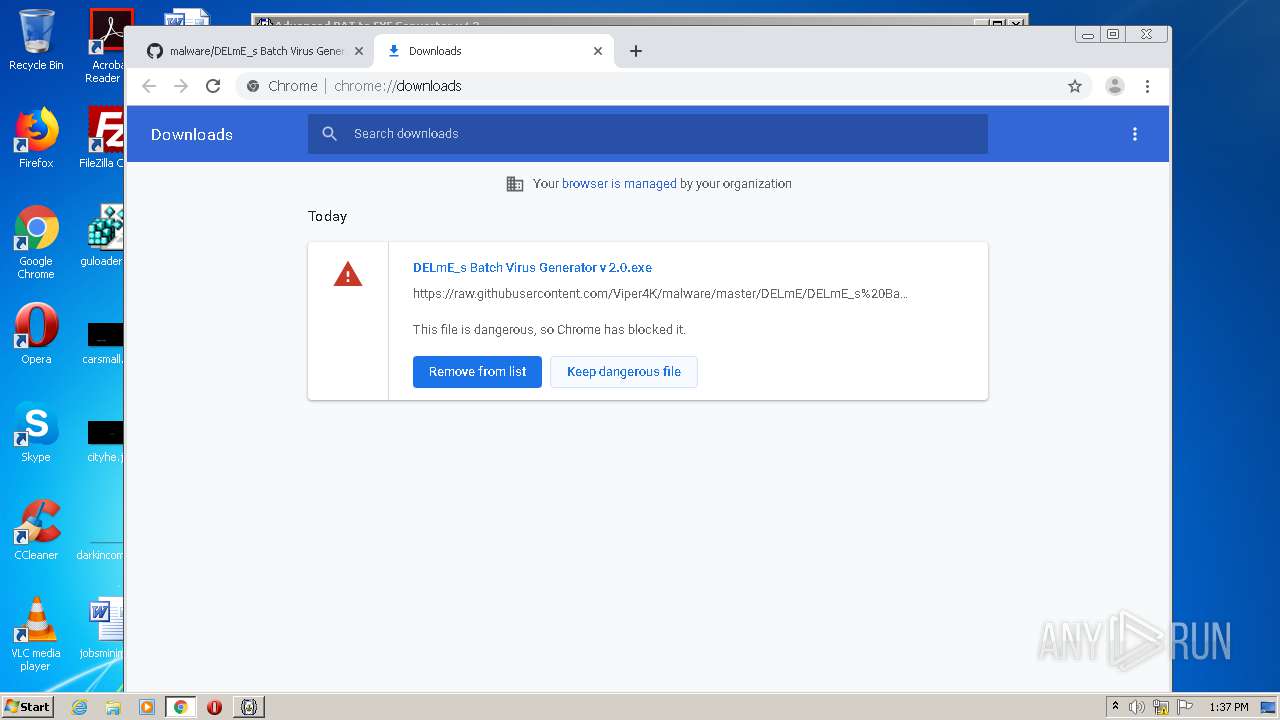
Task: Open the volume speaker tray icon
Action: pos(1137,707)
